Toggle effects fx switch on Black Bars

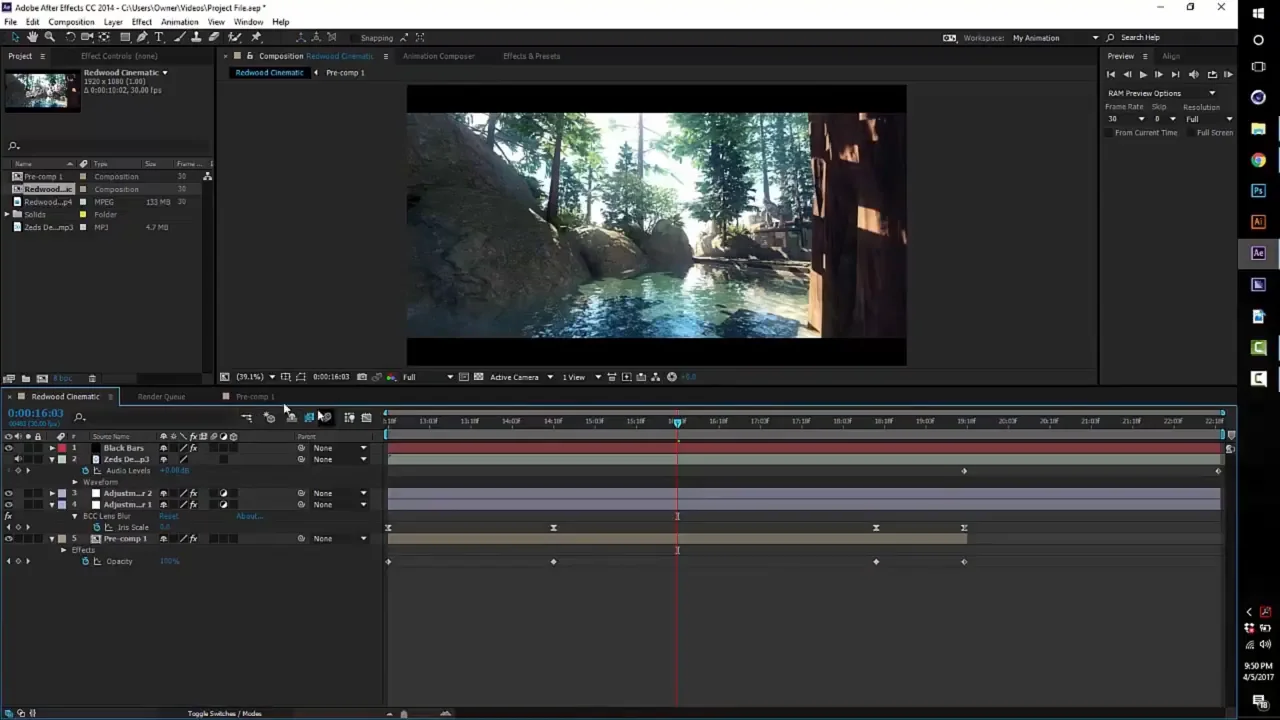193,448
